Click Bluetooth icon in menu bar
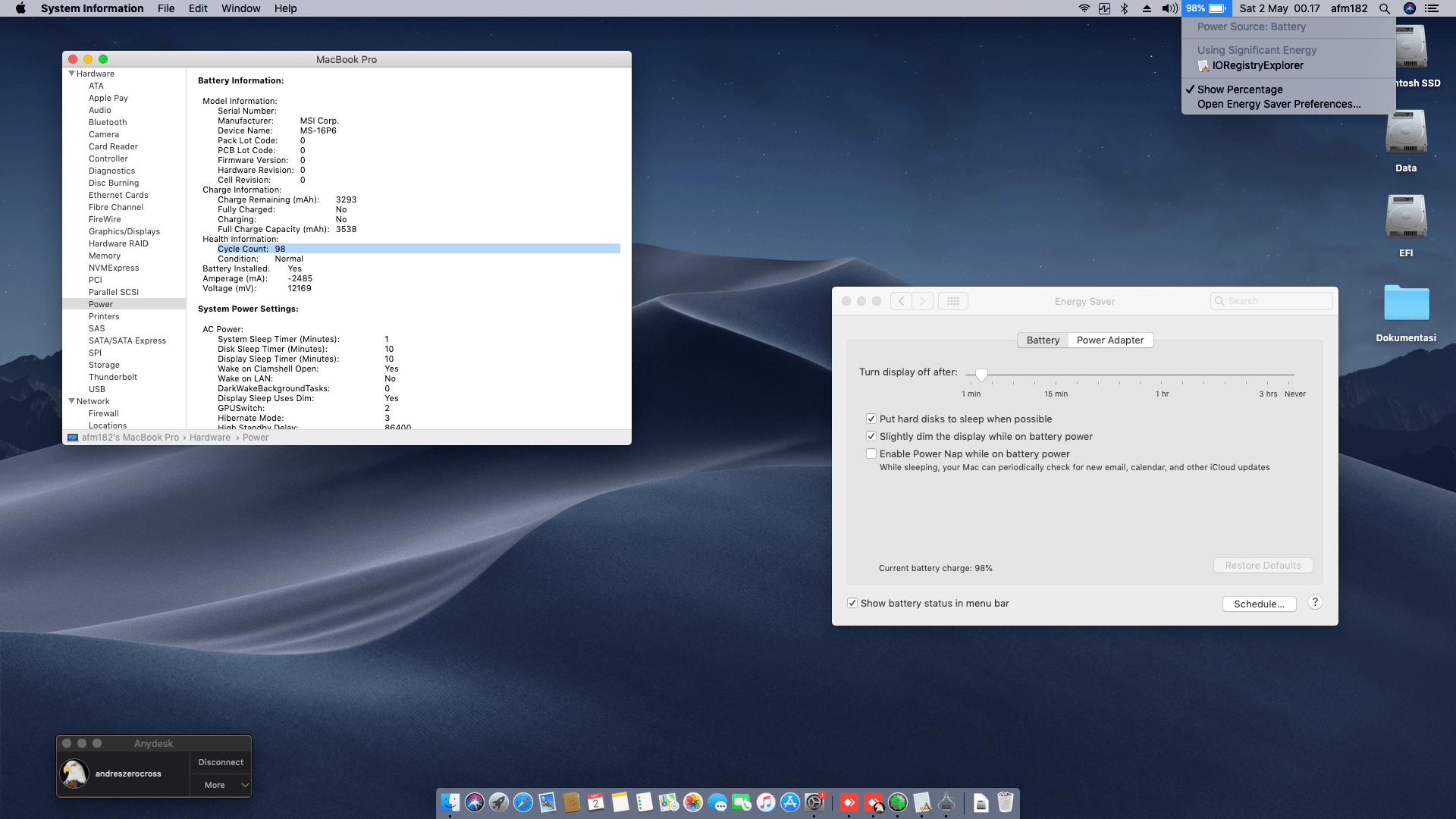 [x=1125, y=8]
